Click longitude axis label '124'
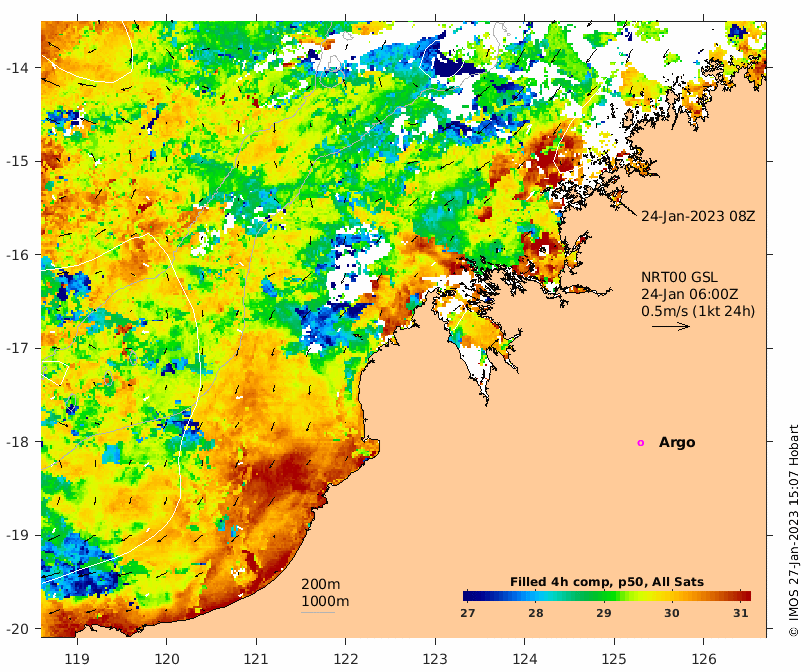Screen dimensions: 810x672 coord(525,659)
